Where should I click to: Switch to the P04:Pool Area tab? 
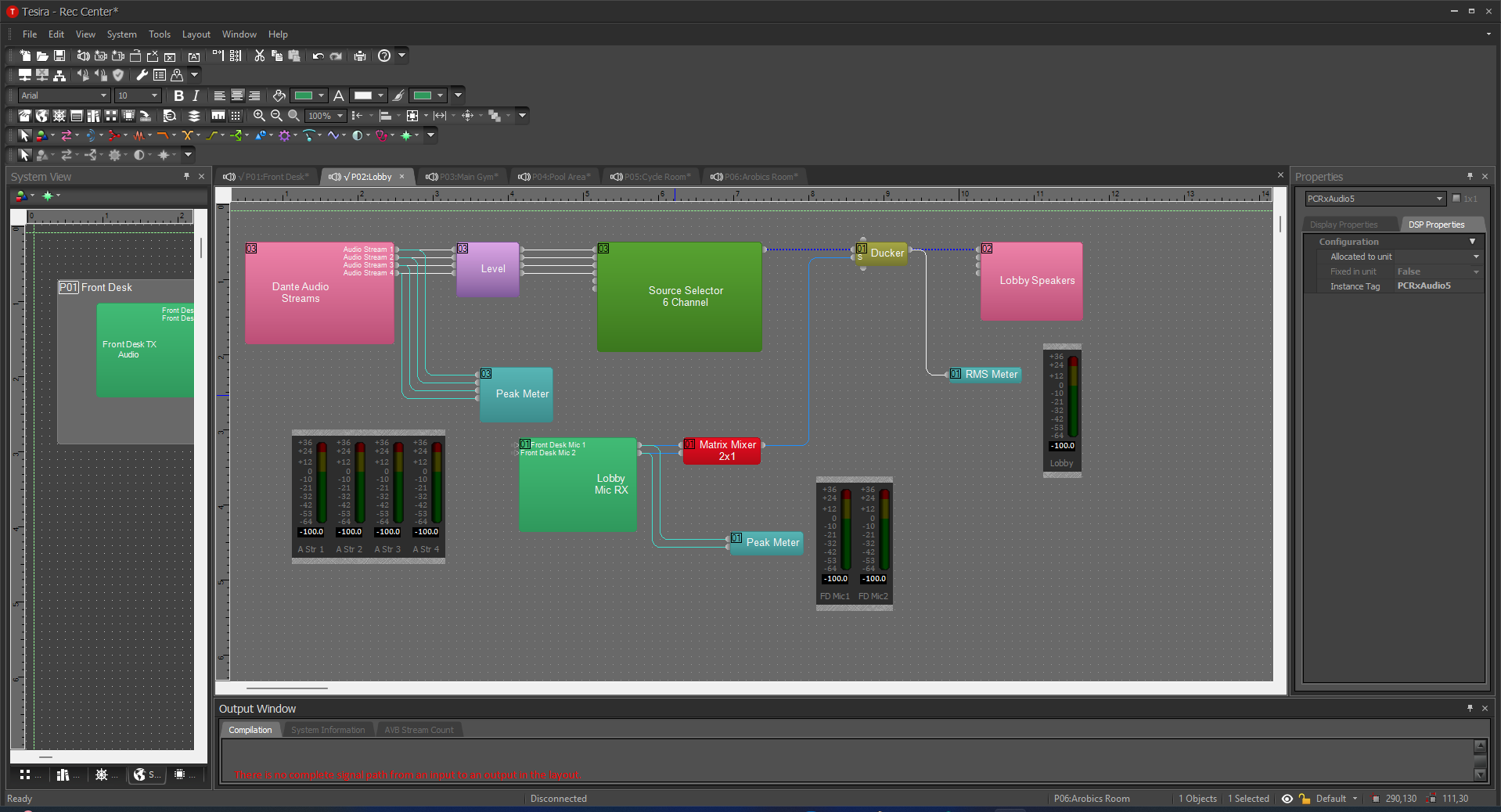(x=554, y=177)
